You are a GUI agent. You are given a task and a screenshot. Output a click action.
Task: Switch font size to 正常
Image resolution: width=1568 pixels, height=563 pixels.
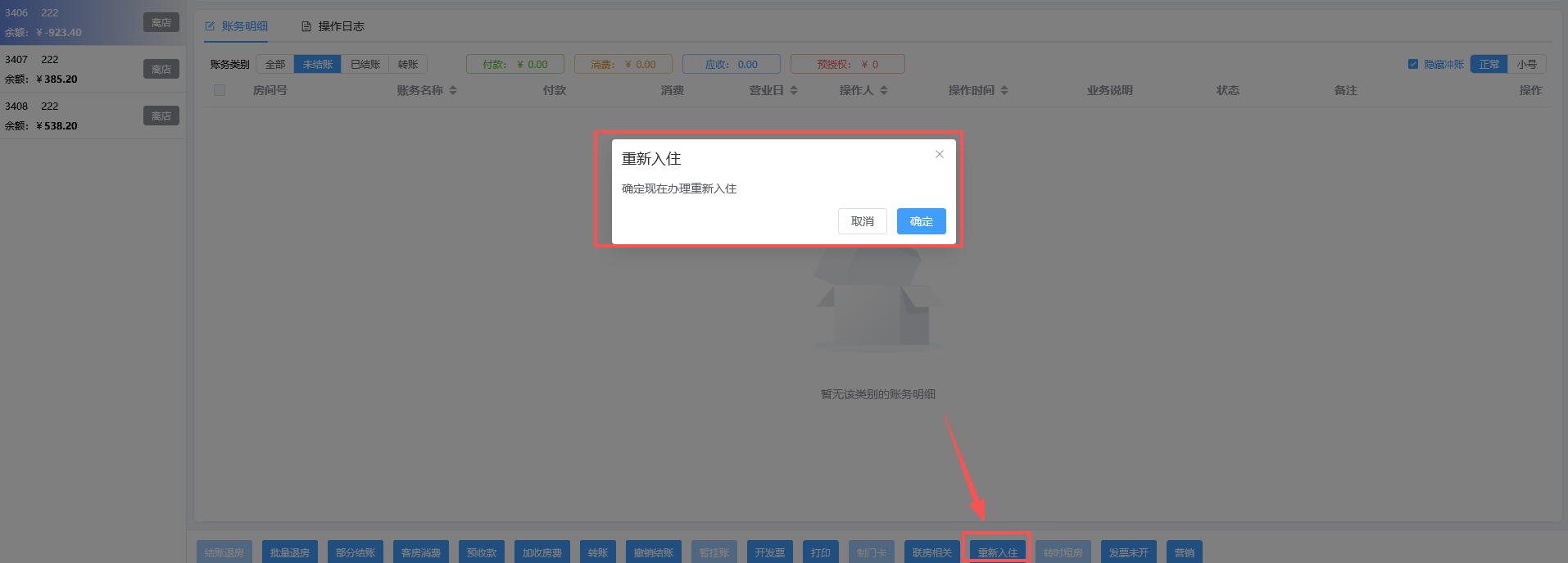tap(1489, 64)
